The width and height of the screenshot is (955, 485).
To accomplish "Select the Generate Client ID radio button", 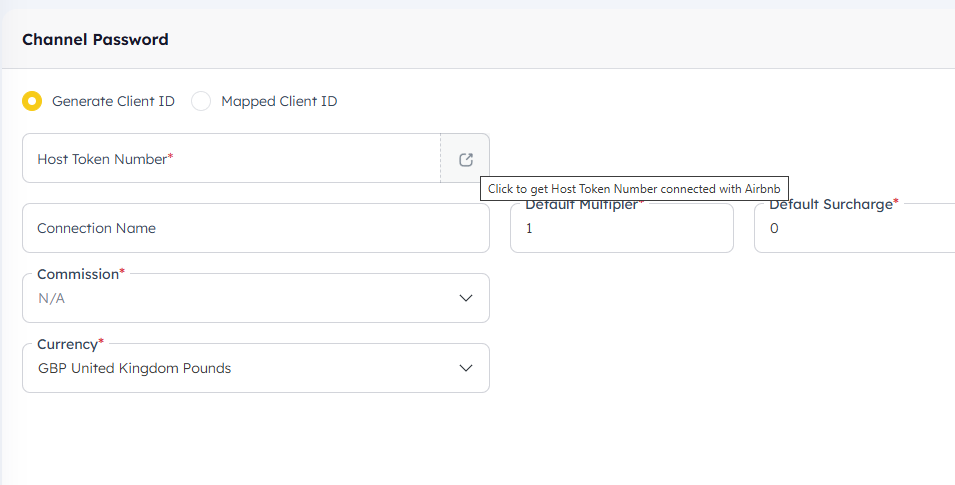I will (x=33, y=101).
